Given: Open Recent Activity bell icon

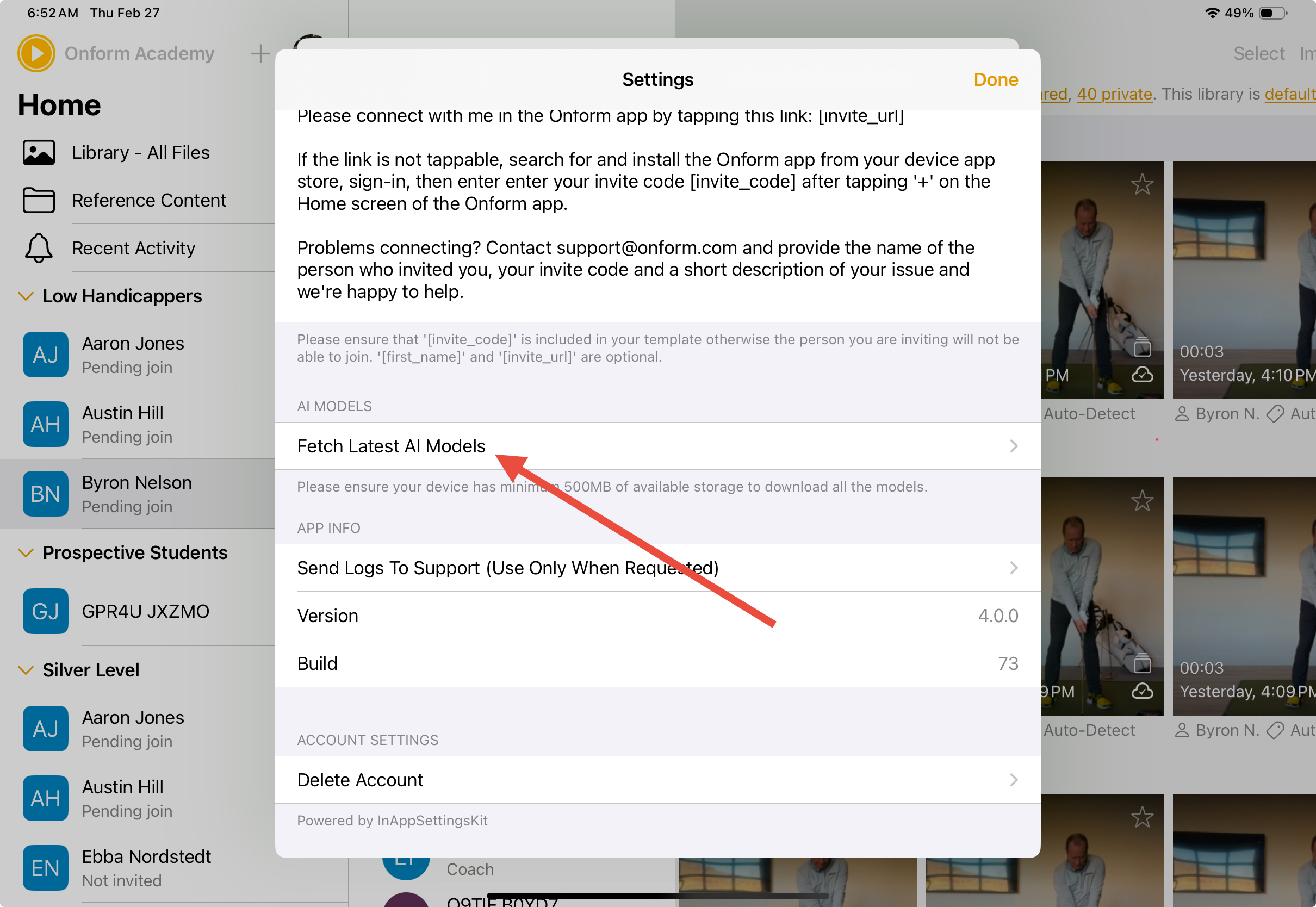Looking at the screenshot, I should coord(39,248).
